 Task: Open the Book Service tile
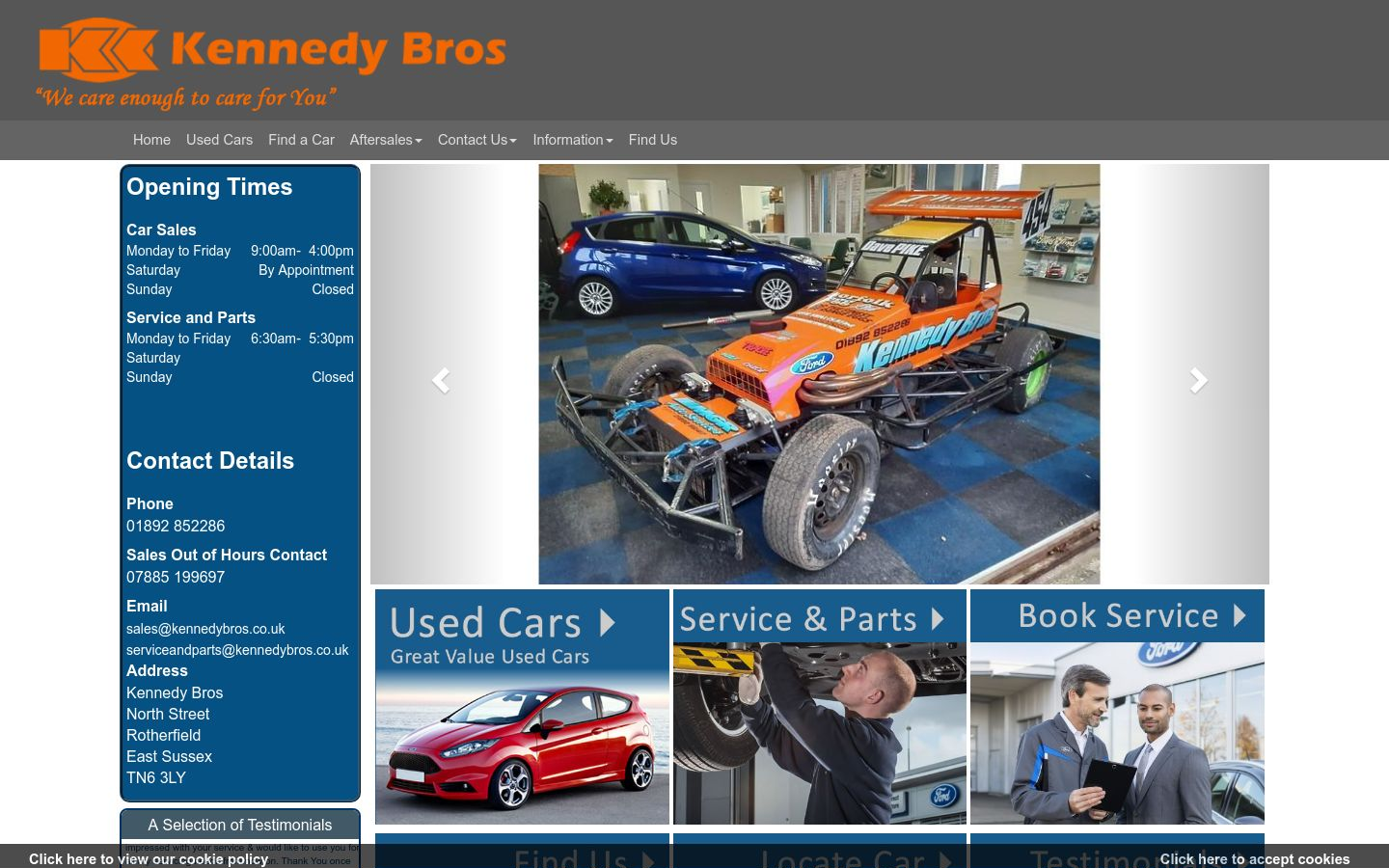pyautogui.click(x=1117, y=707)
